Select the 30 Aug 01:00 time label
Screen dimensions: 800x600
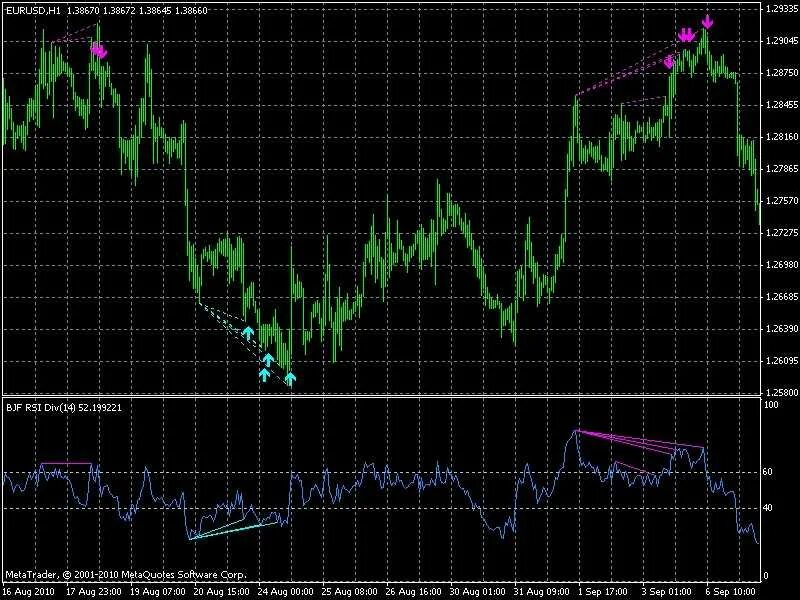tap(478, 592)
